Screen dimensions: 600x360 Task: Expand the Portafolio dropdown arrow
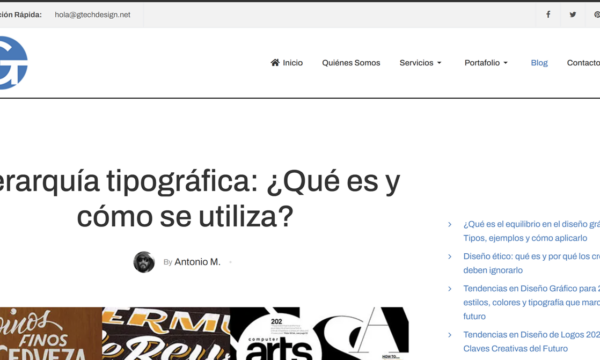505,63
